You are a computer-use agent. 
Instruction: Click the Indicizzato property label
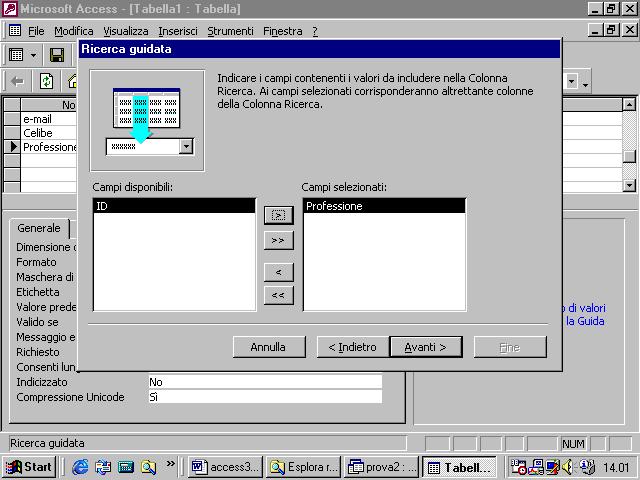pyautogui.click(x=42, y=382)
